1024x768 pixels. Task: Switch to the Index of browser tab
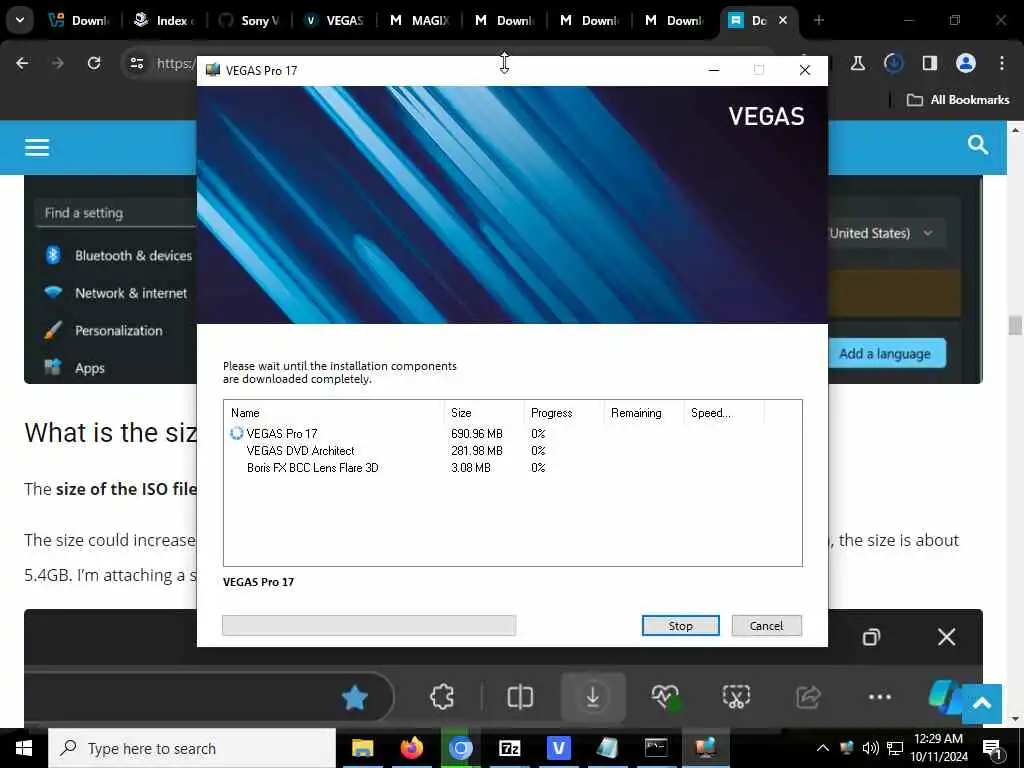165,20
